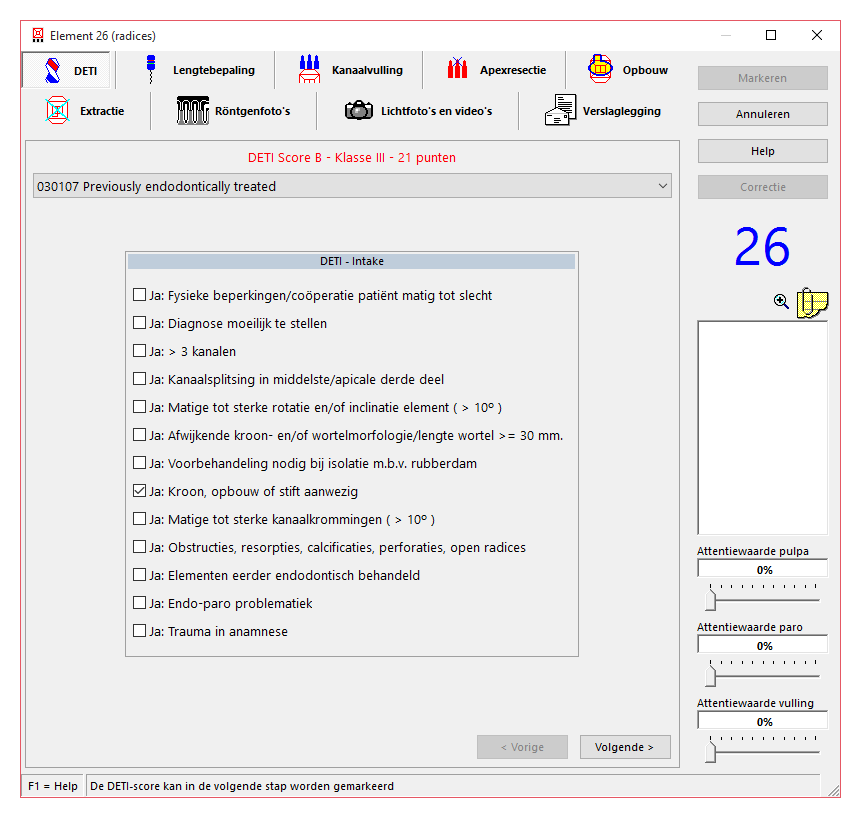Tick the 'Trauma in anamnese' checkbox
This screenshot has width=861, height=818.
(140, 632)
